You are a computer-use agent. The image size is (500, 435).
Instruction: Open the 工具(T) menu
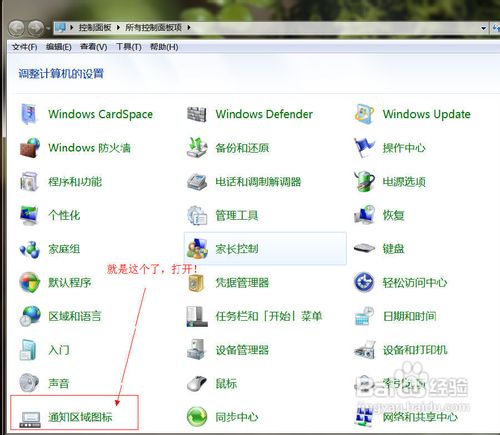(x=129, y=47)
